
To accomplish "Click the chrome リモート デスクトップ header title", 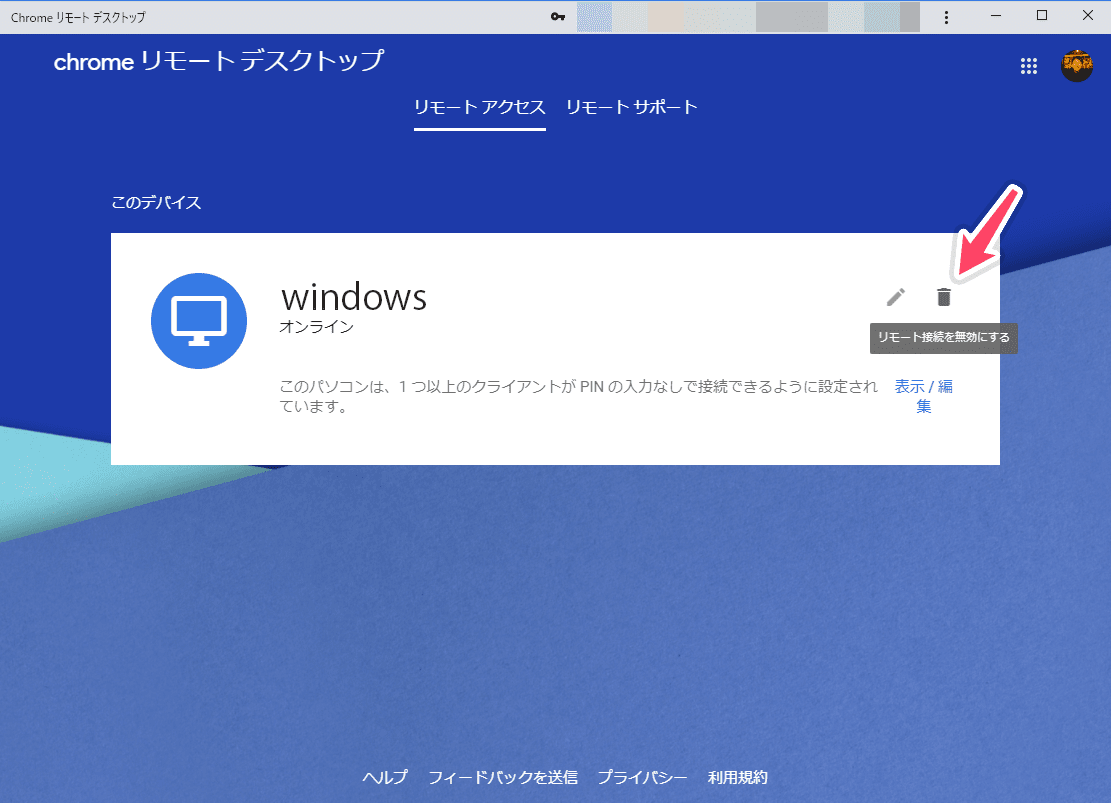I will (x=219, y=62).
